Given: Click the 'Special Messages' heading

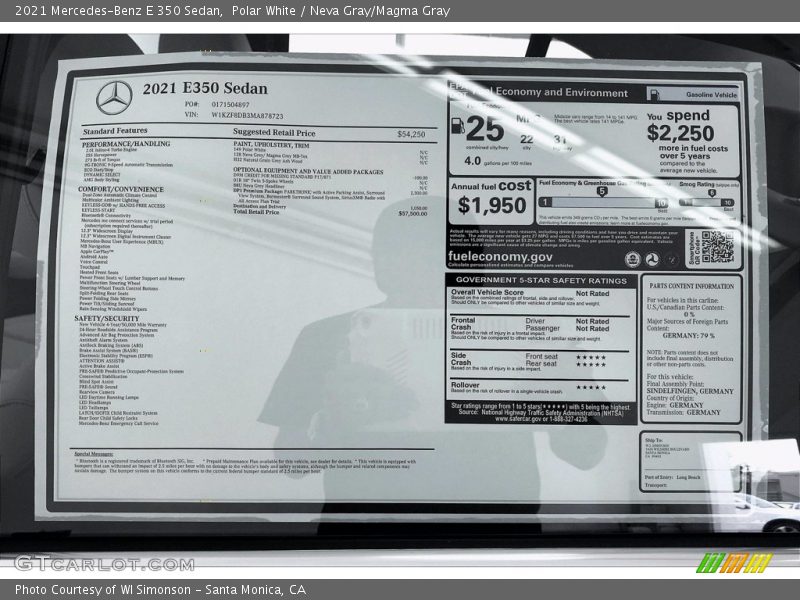Looking at the screenshot, I should pyautogui.click(x=94, y=454).
